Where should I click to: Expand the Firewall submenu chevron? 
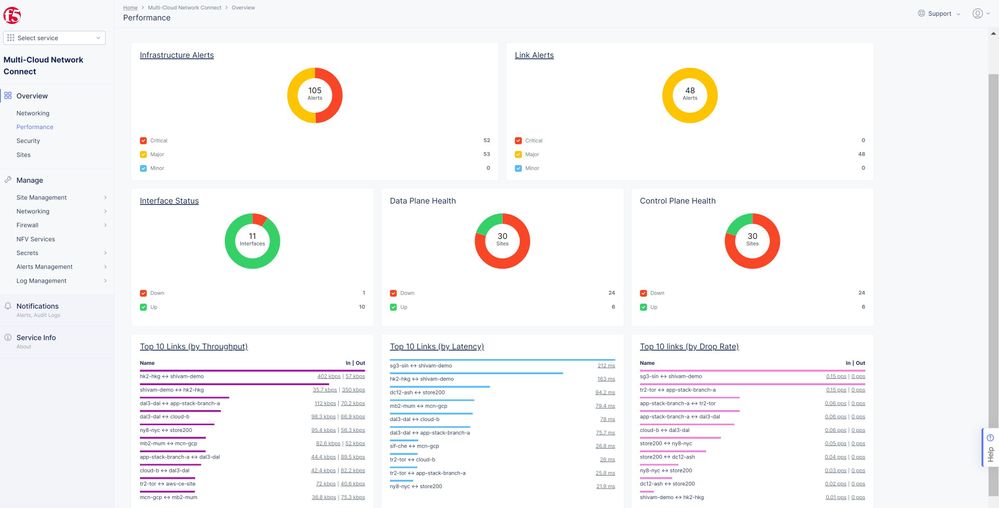[105, 226]
